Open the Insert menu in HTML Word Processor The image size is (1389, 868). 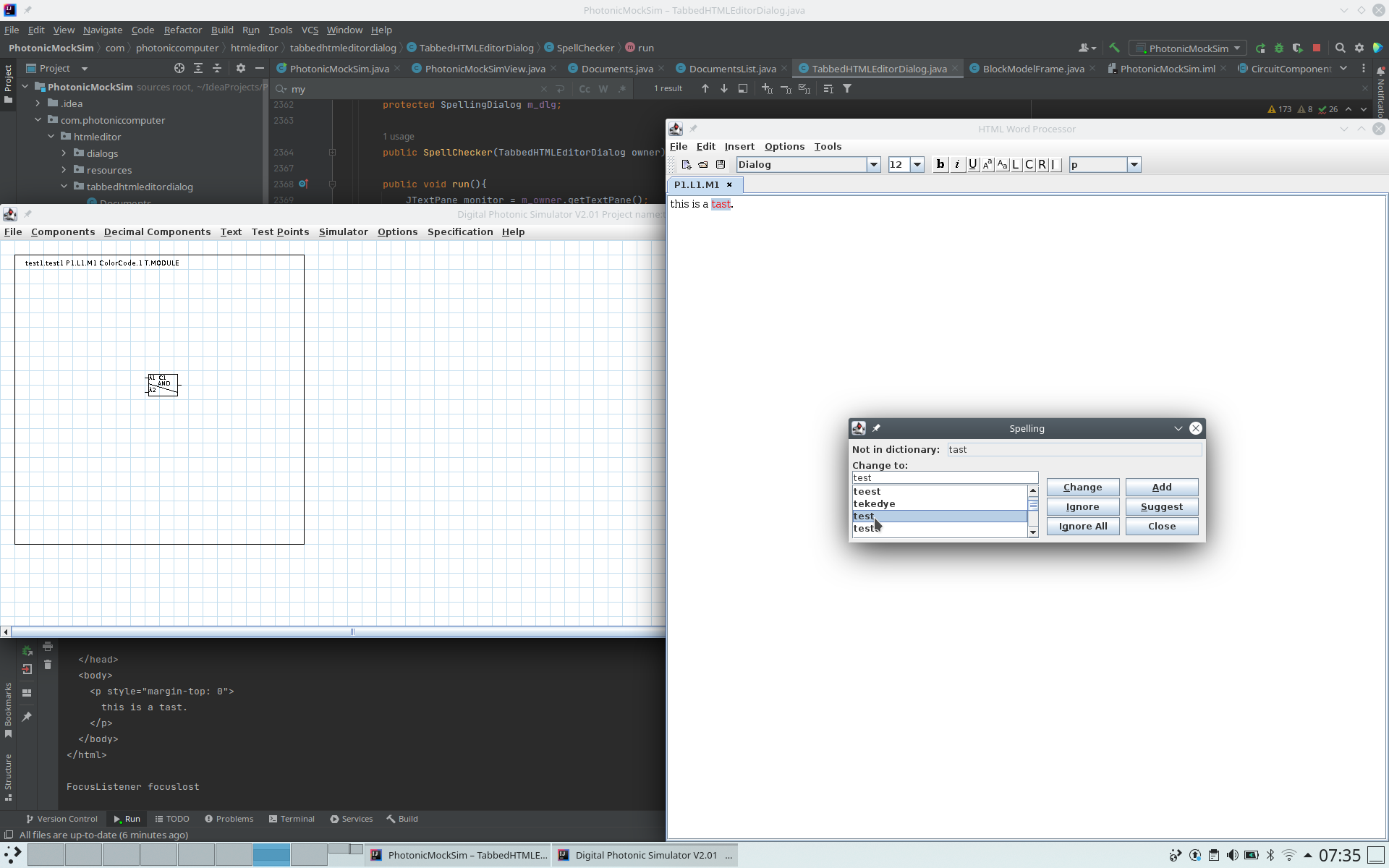[739, 147]
